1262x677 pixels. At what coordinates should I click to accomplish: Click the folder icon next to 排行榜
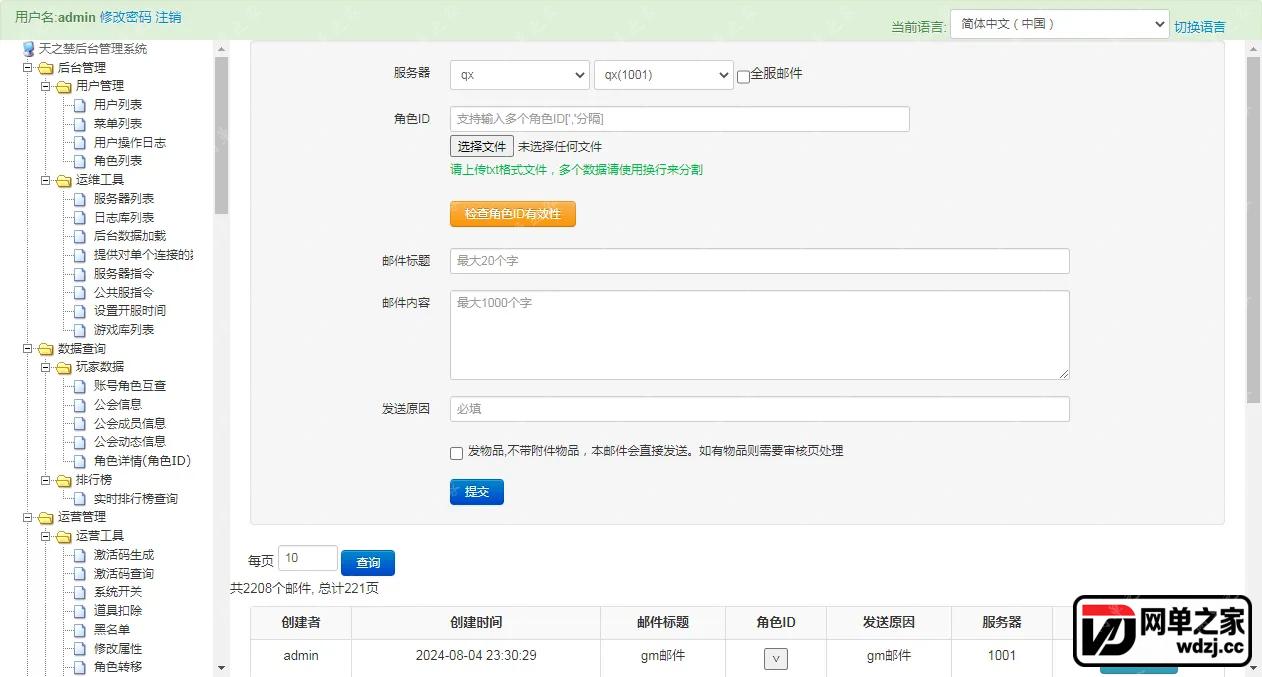coord(64,480)
